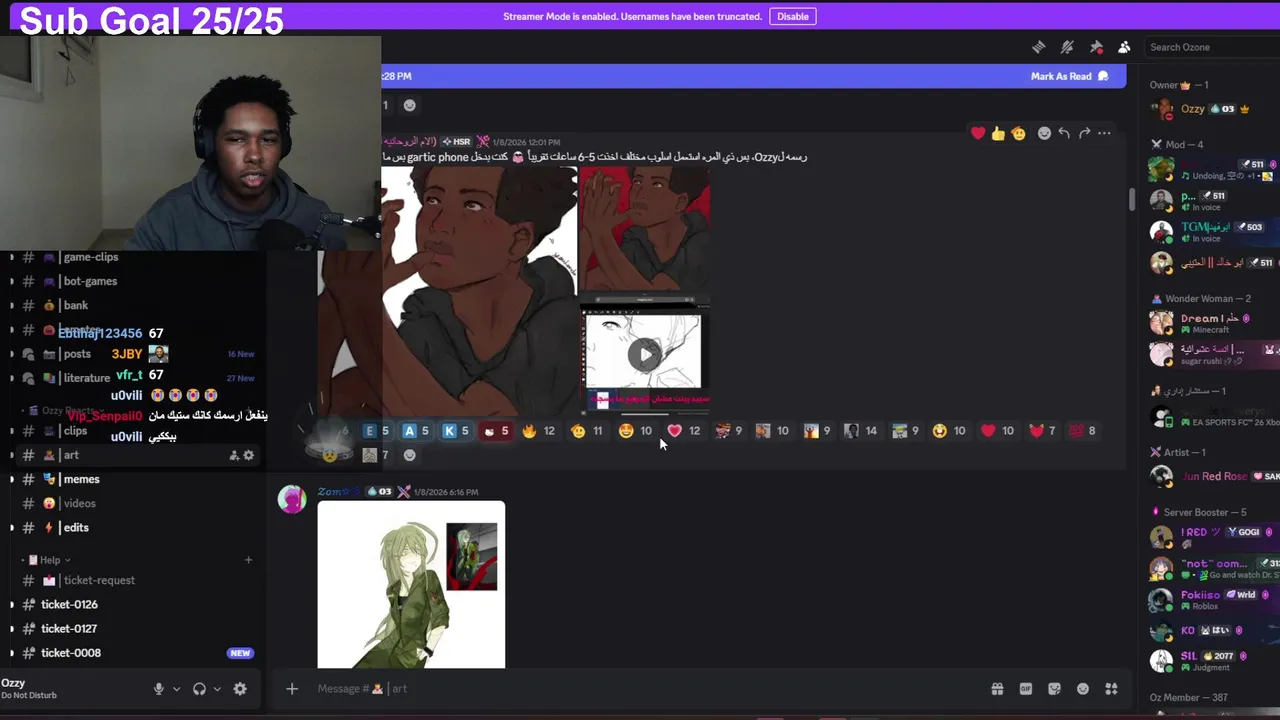Viewport: 1280px width, 720px height.
Task: Toggle the letter E reaction with 5
Action: 376,431
